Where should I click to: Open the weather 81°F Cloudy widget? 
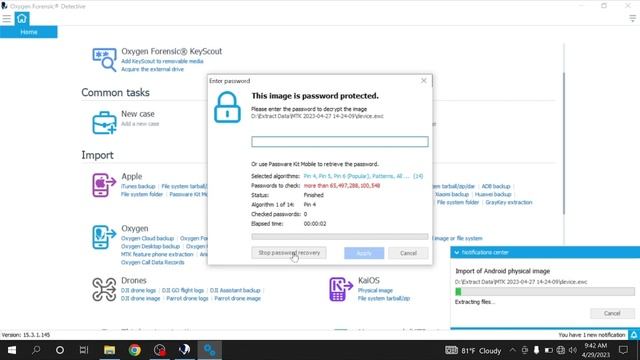(473, 350)
